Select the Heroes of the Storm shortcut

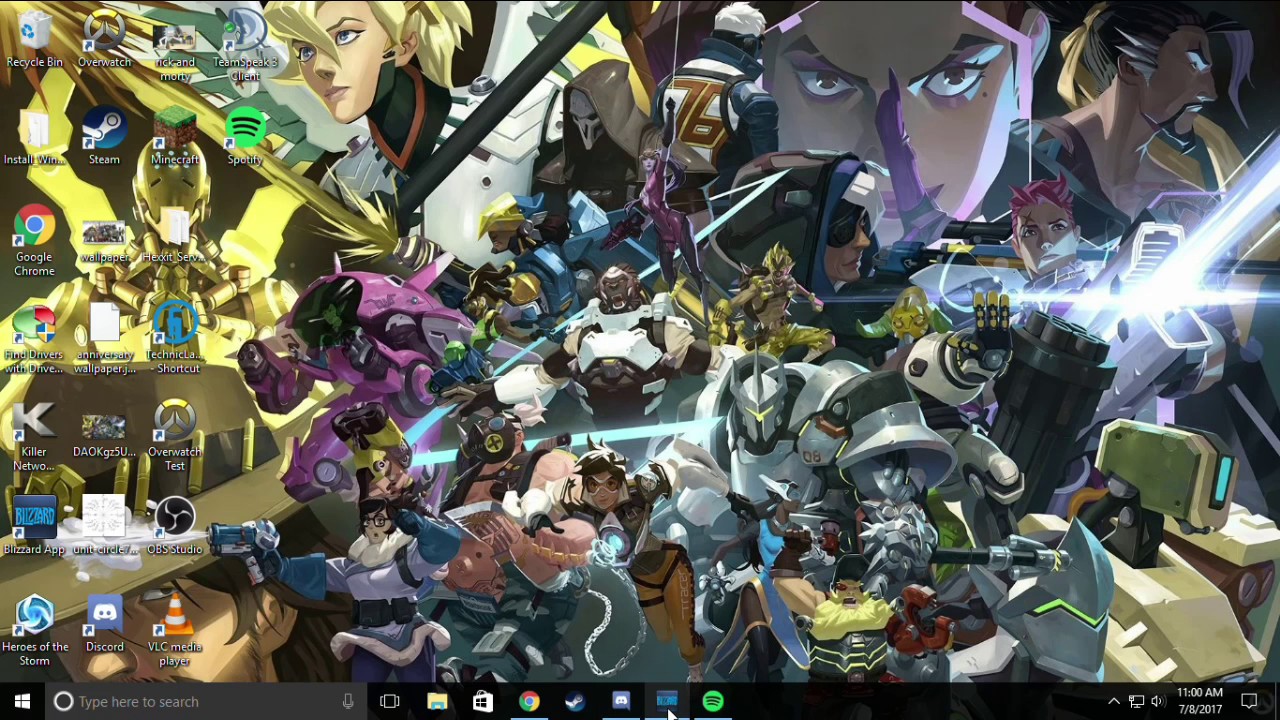(34, 632)
